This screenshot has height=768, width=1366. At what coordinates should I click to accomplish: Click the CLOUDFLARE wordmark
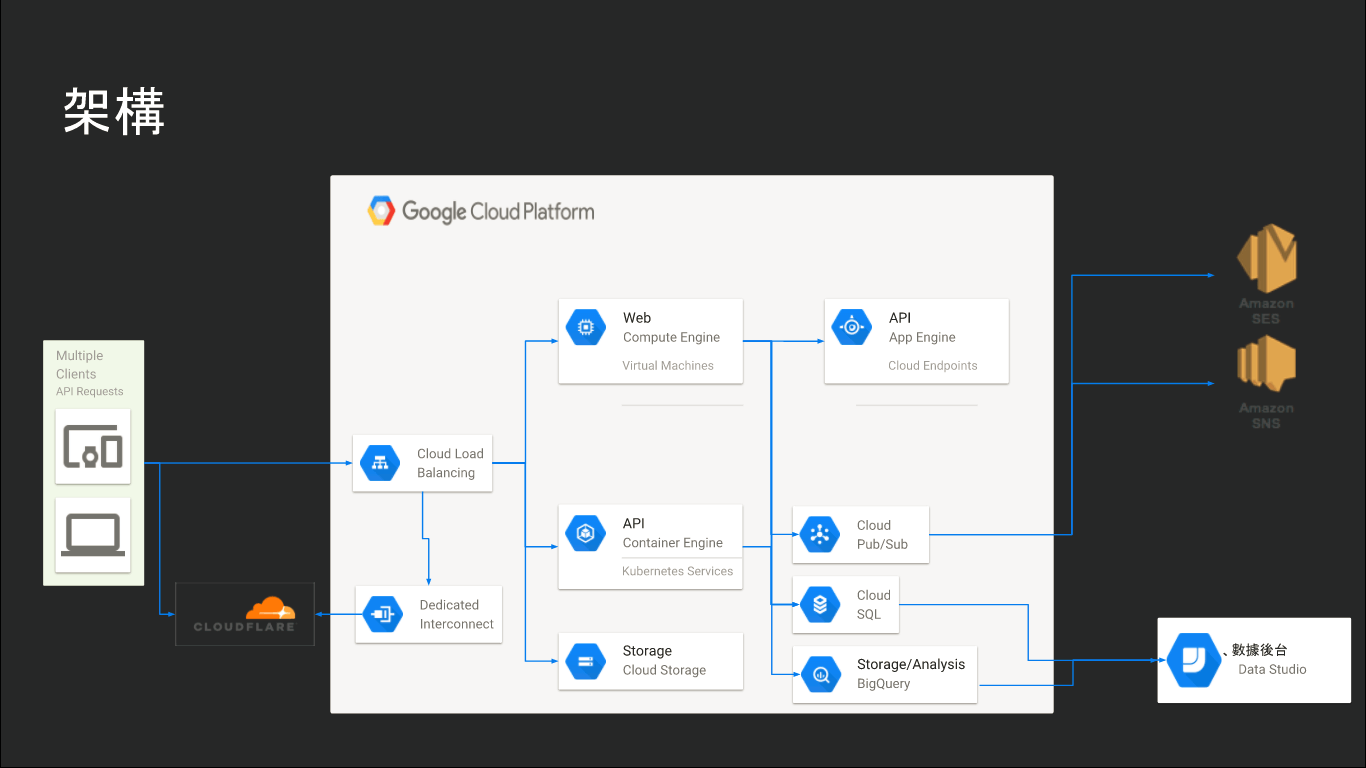click(244, 627)
